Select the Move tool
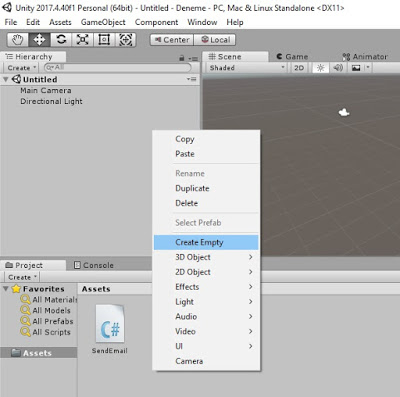The image size is (400, 397). click(39, 40)
